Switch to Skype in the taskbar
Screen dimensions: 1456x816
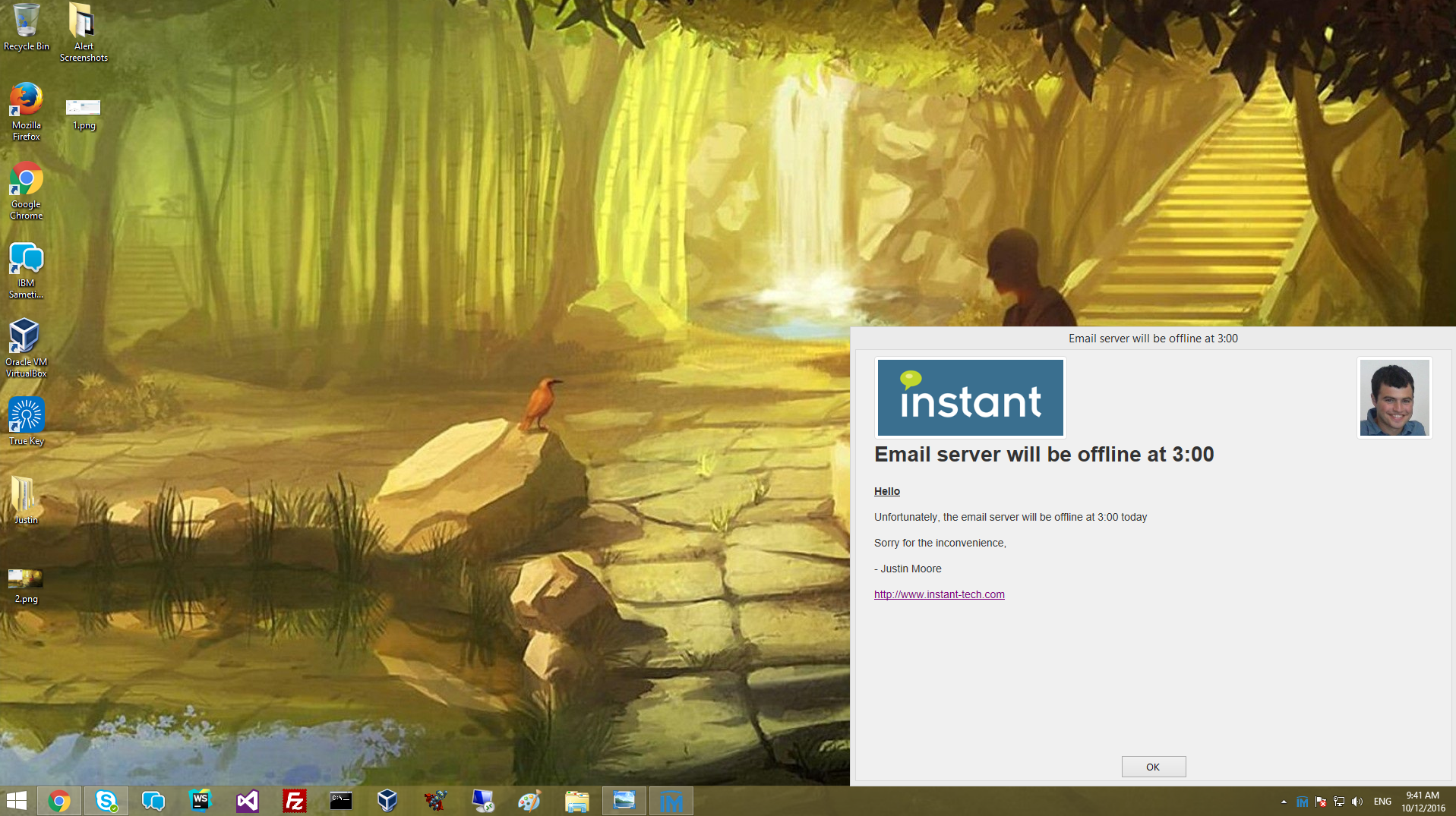pyautogui.click(x=106, y=801)
